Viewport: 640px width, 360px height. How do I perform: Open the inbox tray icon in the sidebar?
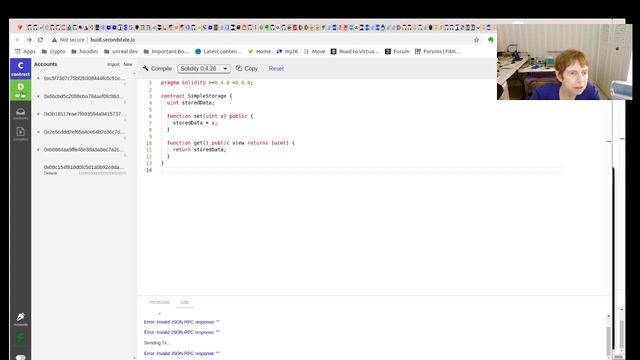20,113
